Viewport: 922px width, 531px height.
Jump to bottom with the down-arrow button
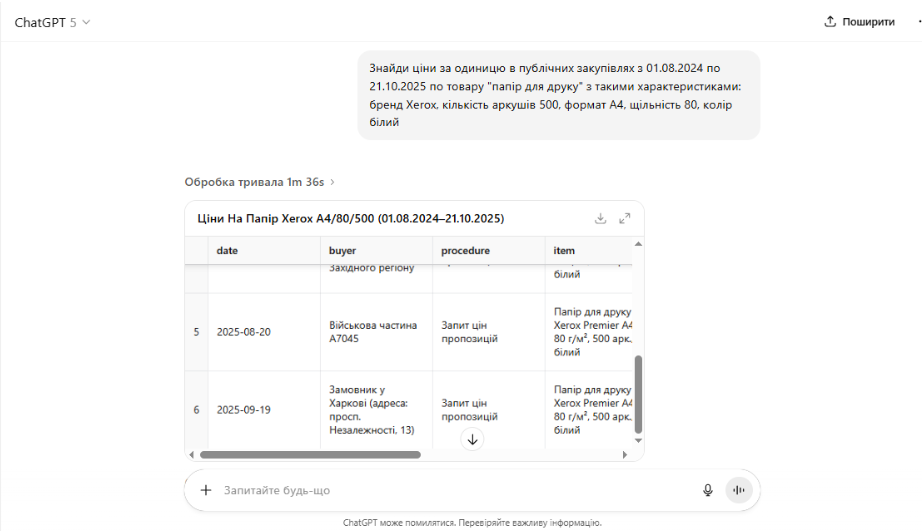[473, 438]
